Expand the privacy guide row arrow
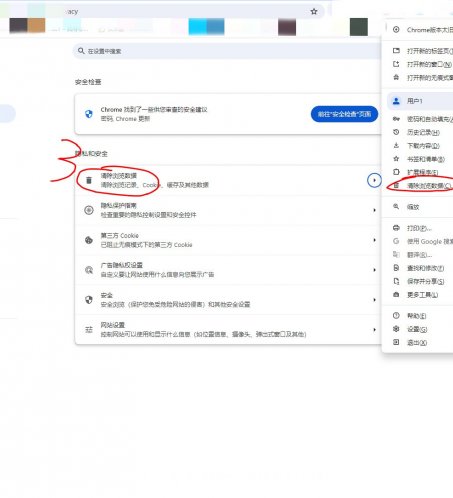 [374, 210]
